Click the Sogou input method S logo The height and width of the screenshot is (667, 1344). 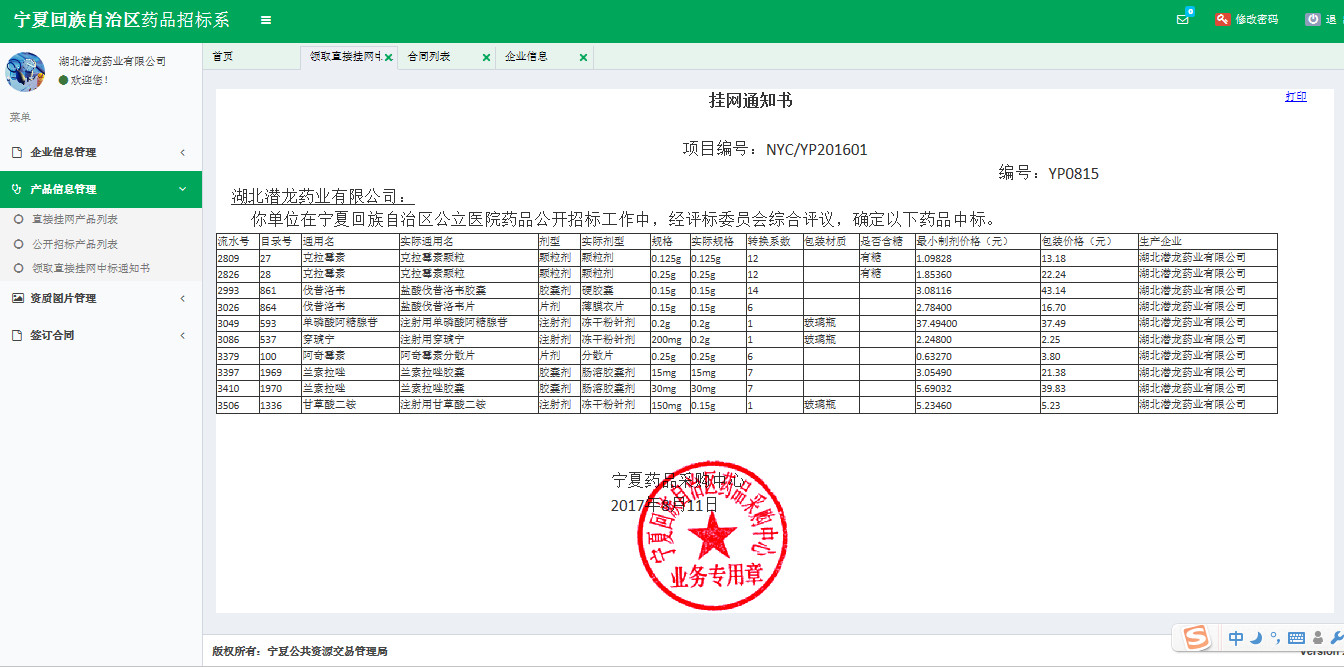pos(1194,637)
